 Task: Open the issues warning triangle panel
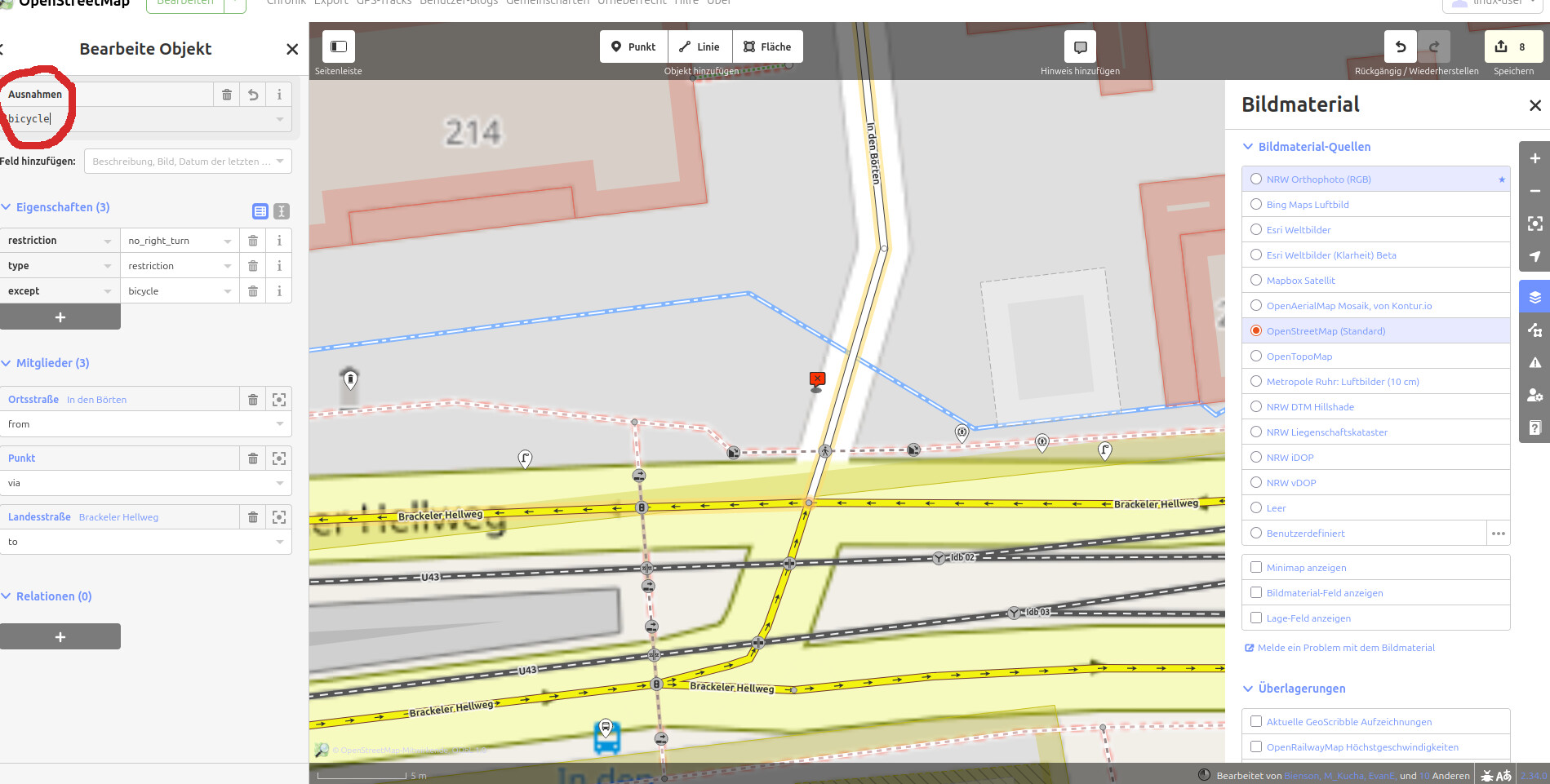pos(1534,362)
